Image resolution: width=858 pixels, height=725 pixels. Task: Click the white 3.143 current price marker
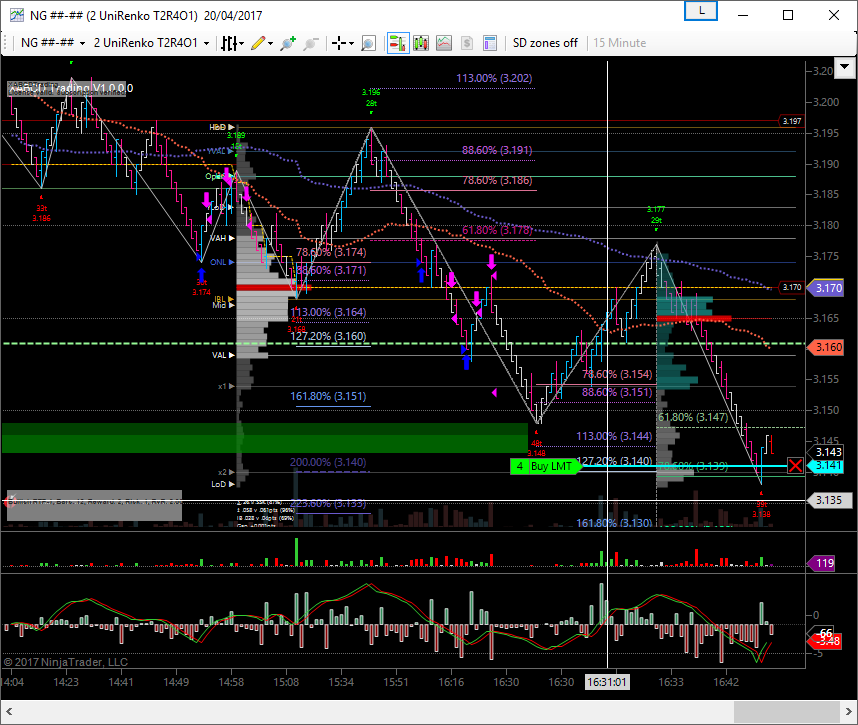828,452
